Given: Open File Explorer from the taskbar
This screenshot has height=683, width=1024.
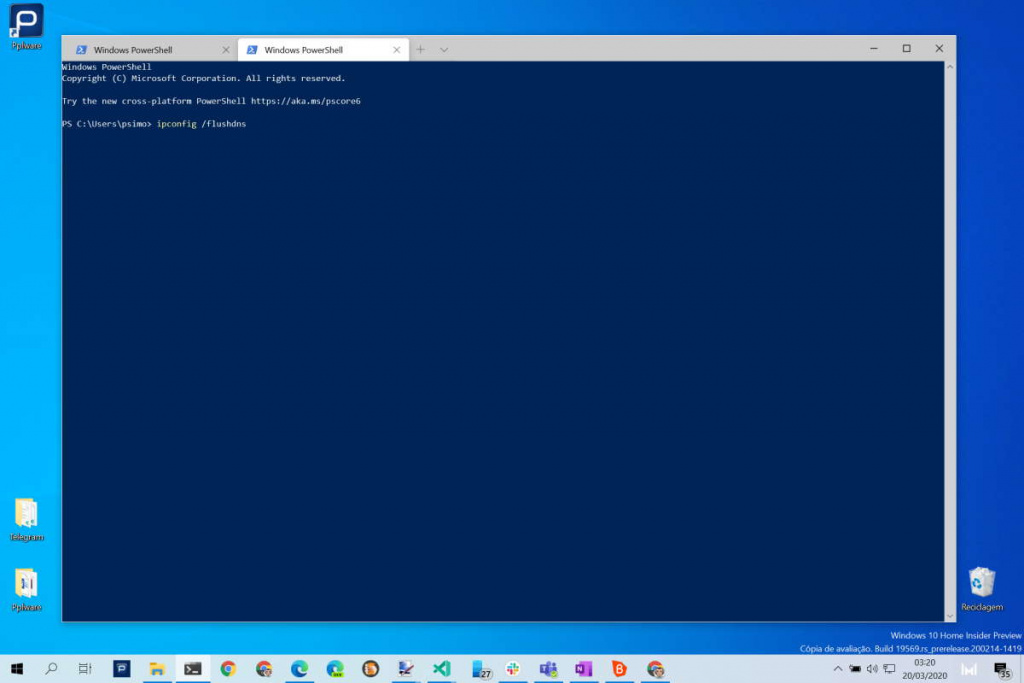Looking at the screenshot, I should click(x=157, y=669).
